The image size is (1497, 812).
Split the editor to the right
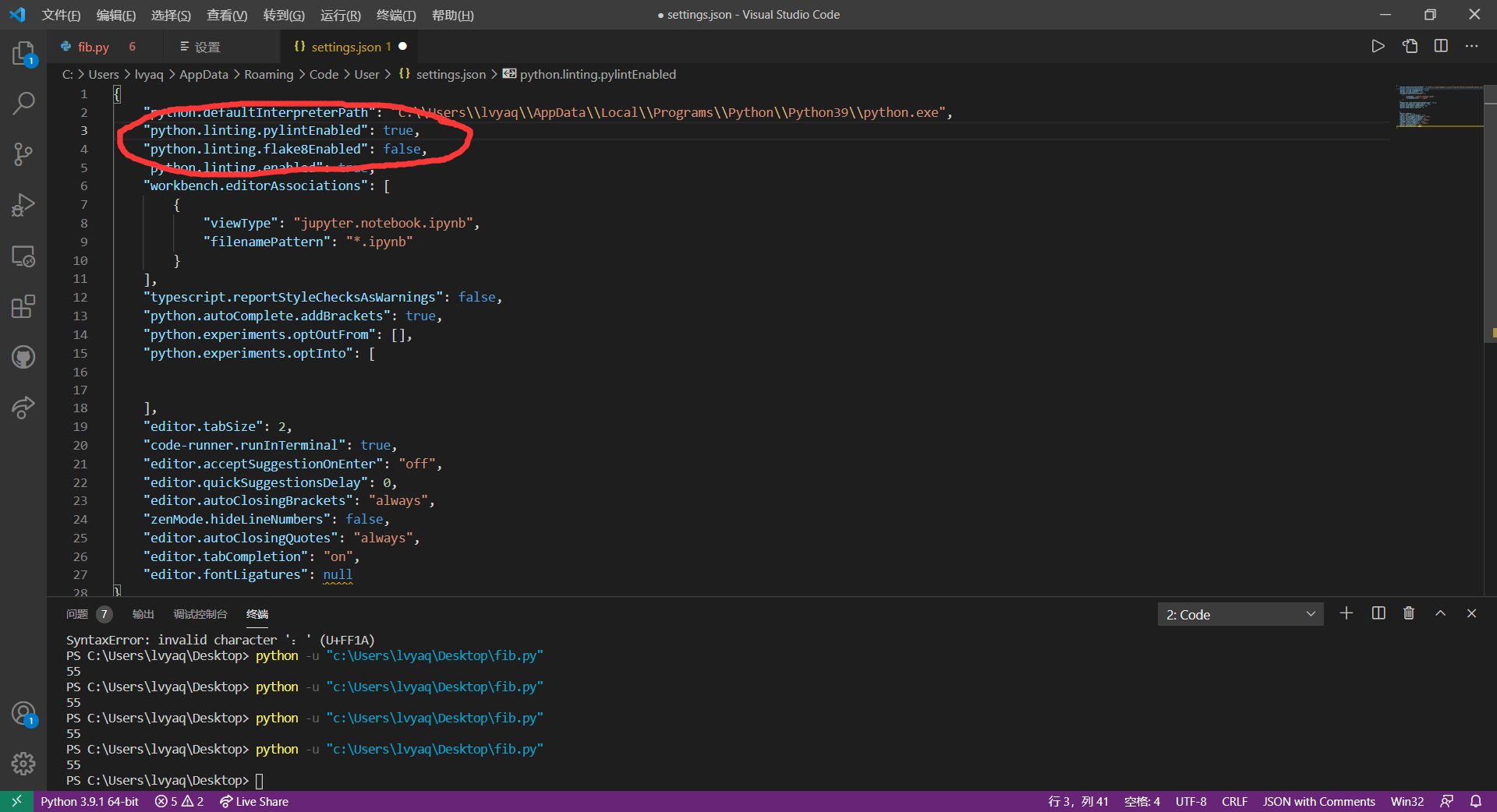(1441, 46)
